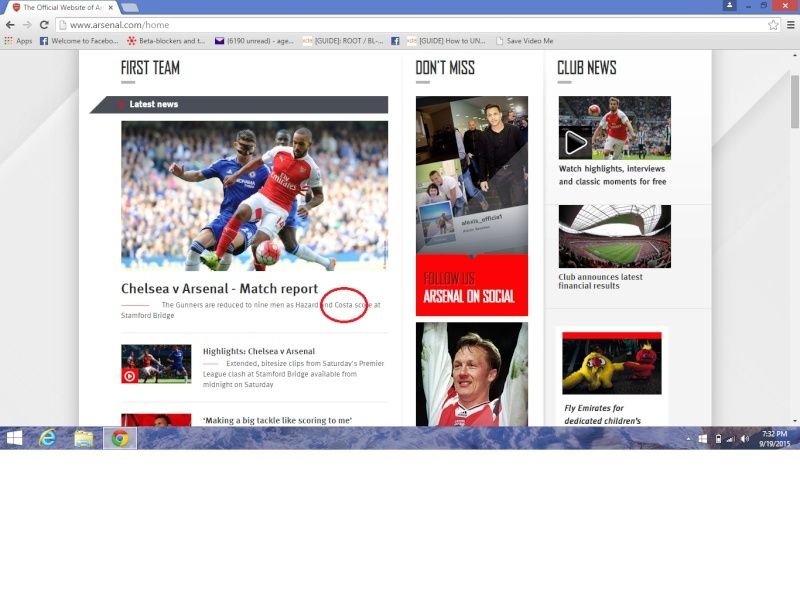
Task: Open the GUIDE How to UN bookmark
Action: [x=446, y=41]
